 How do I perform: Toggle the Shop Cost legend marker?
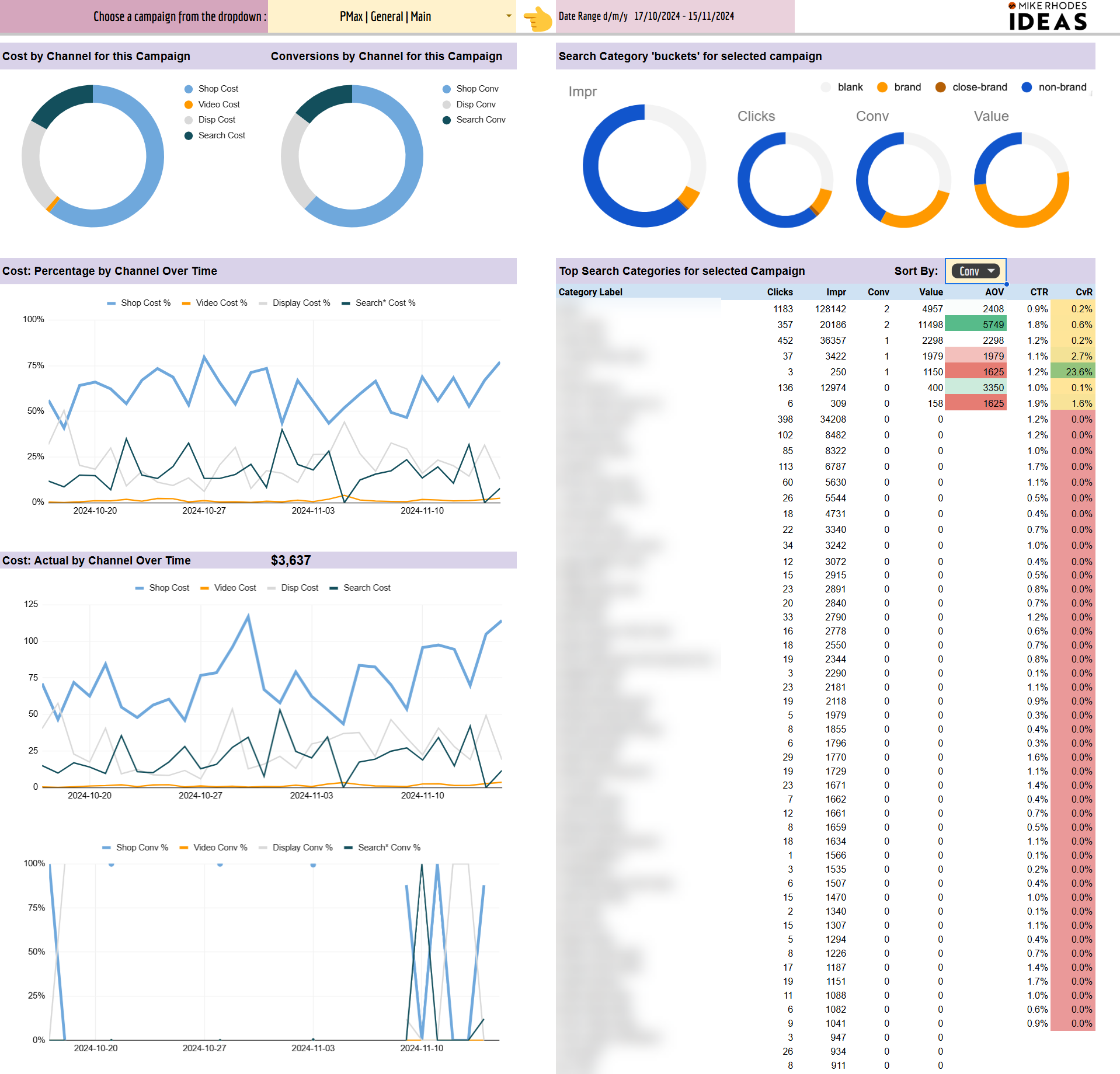tap(189, 89)
